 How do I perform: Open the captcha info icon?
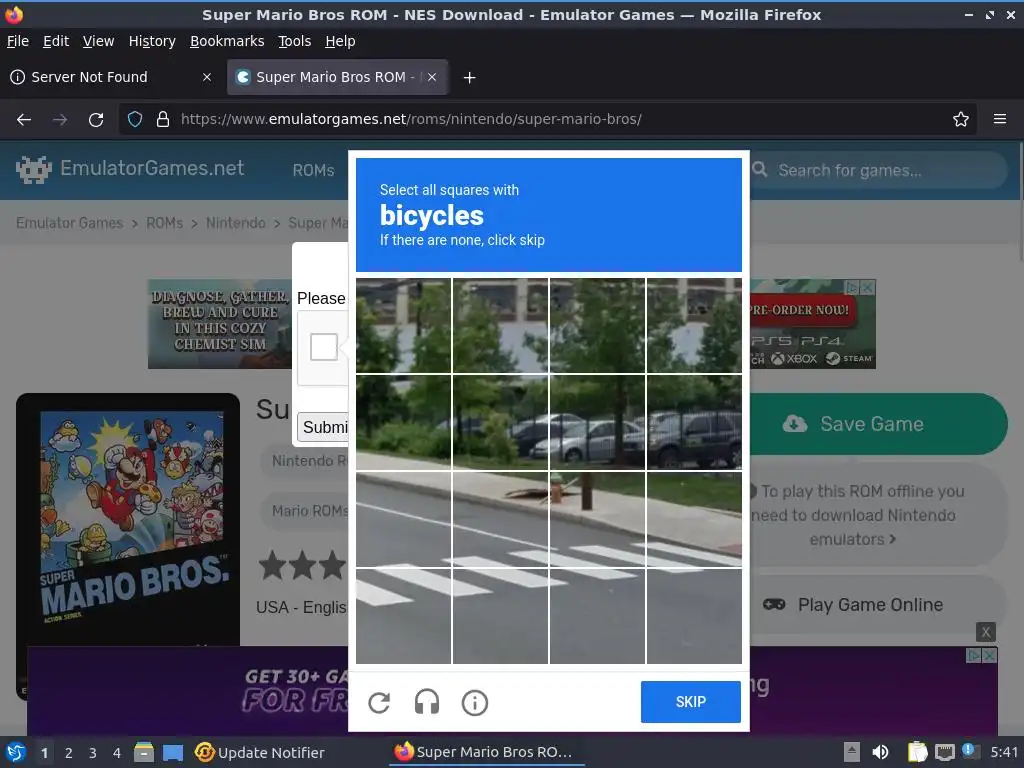(475, 703)
